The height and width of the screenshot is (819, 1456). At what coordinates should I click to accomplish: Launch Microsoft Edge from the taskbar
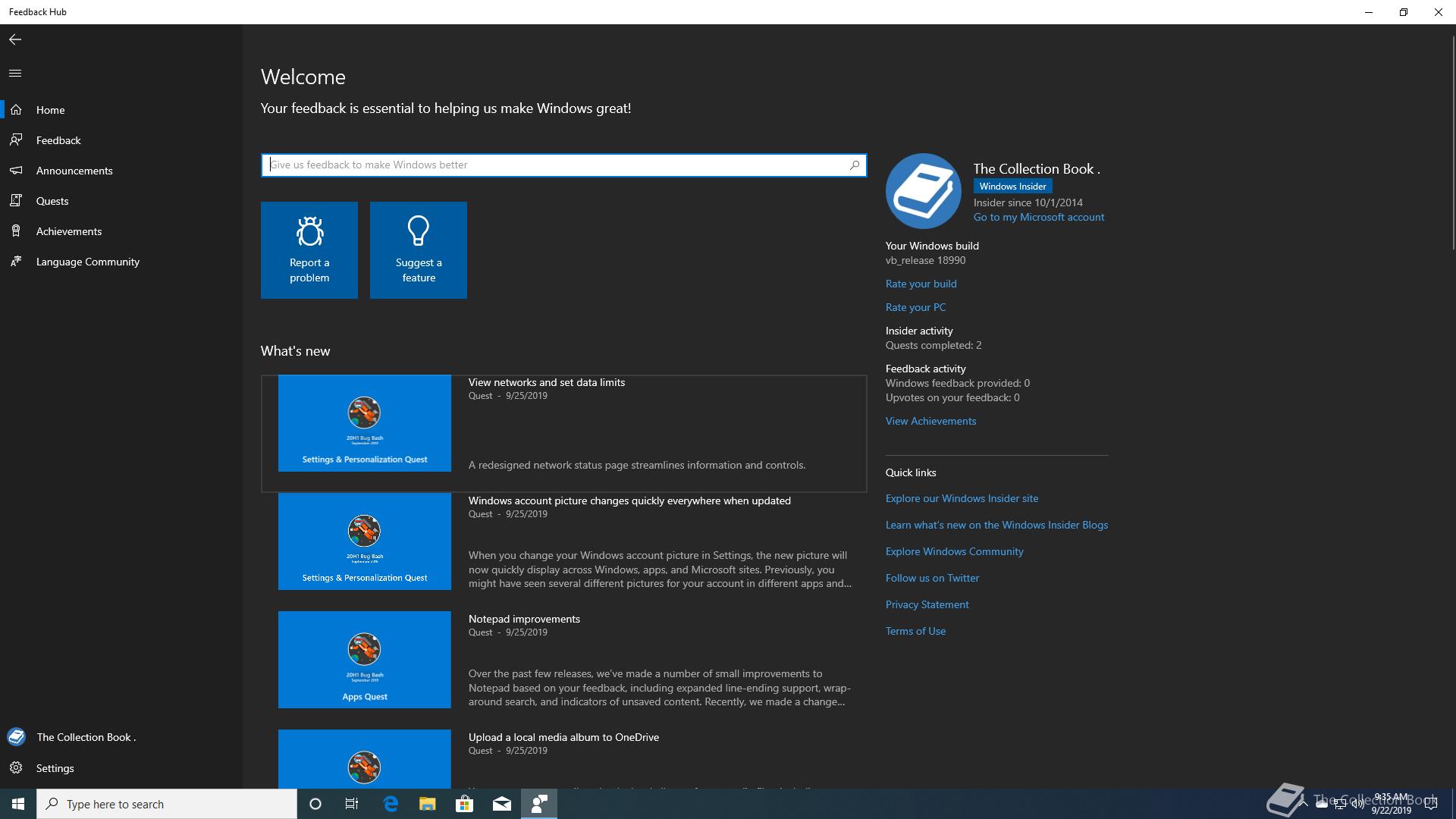391,804
